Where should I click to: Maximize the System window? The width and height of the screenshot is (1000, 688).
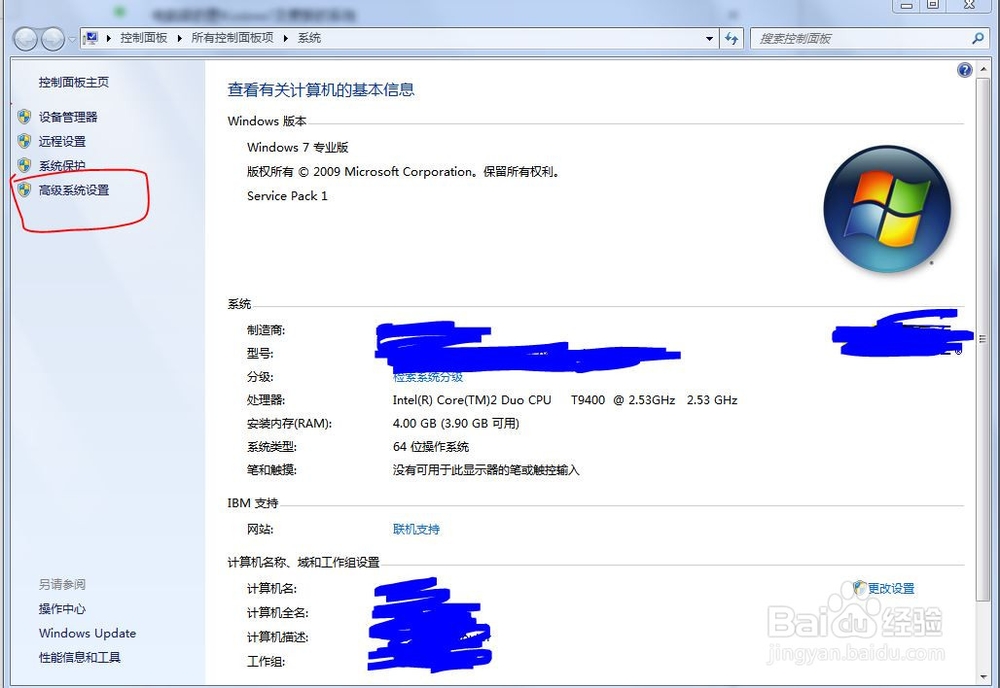pos(933,5)
